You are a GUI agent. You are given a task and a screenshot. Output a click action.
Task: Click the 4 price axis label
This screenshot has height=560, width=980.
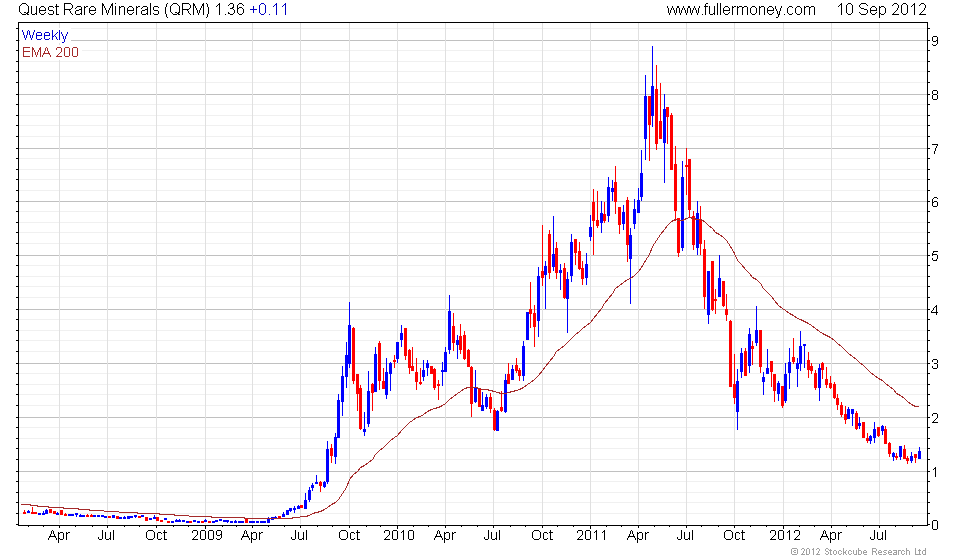pyautogui.click(x=934, y=311)
